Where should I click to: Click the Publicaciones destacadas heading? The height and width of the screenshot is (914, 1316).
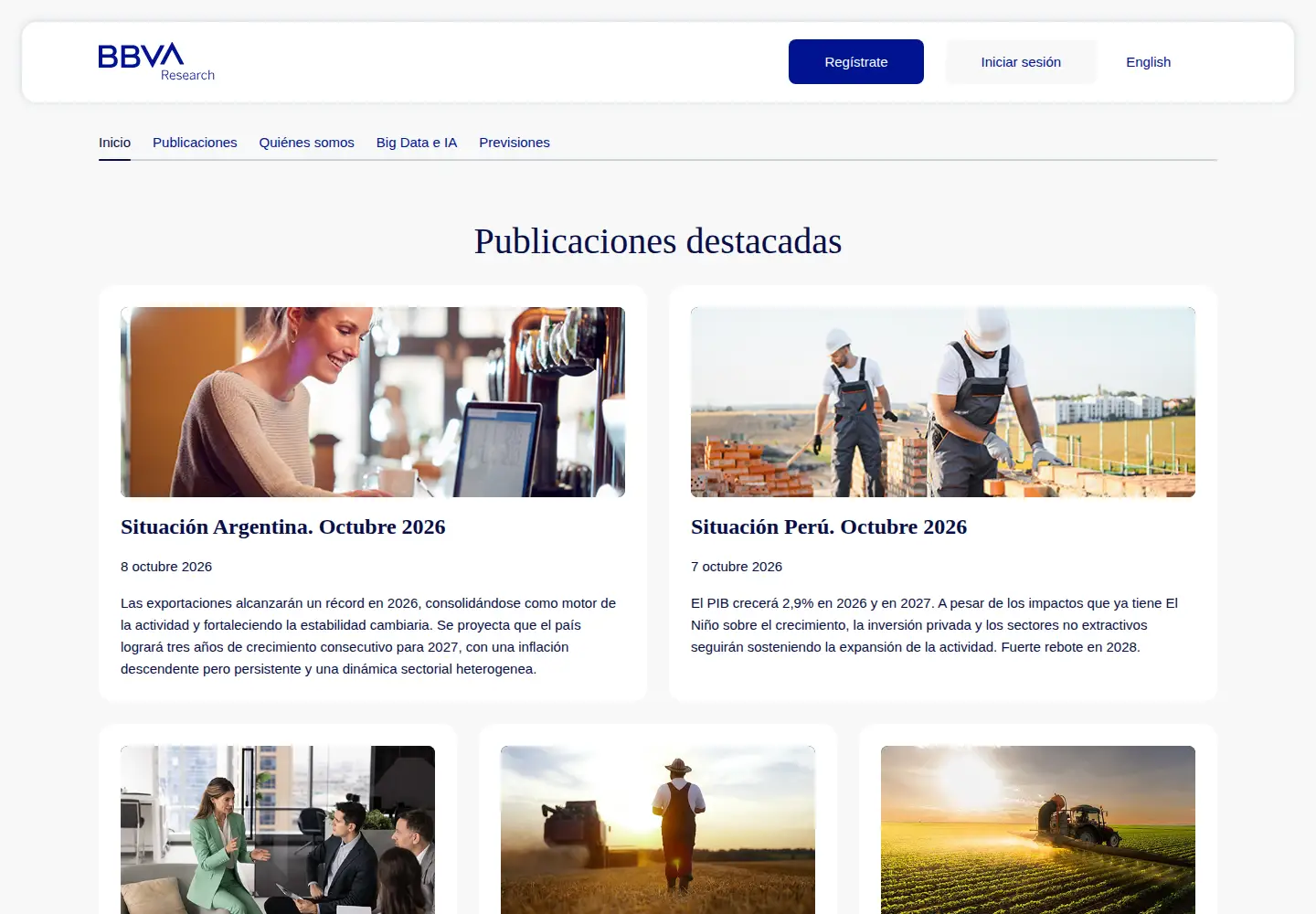coord(658,241)
